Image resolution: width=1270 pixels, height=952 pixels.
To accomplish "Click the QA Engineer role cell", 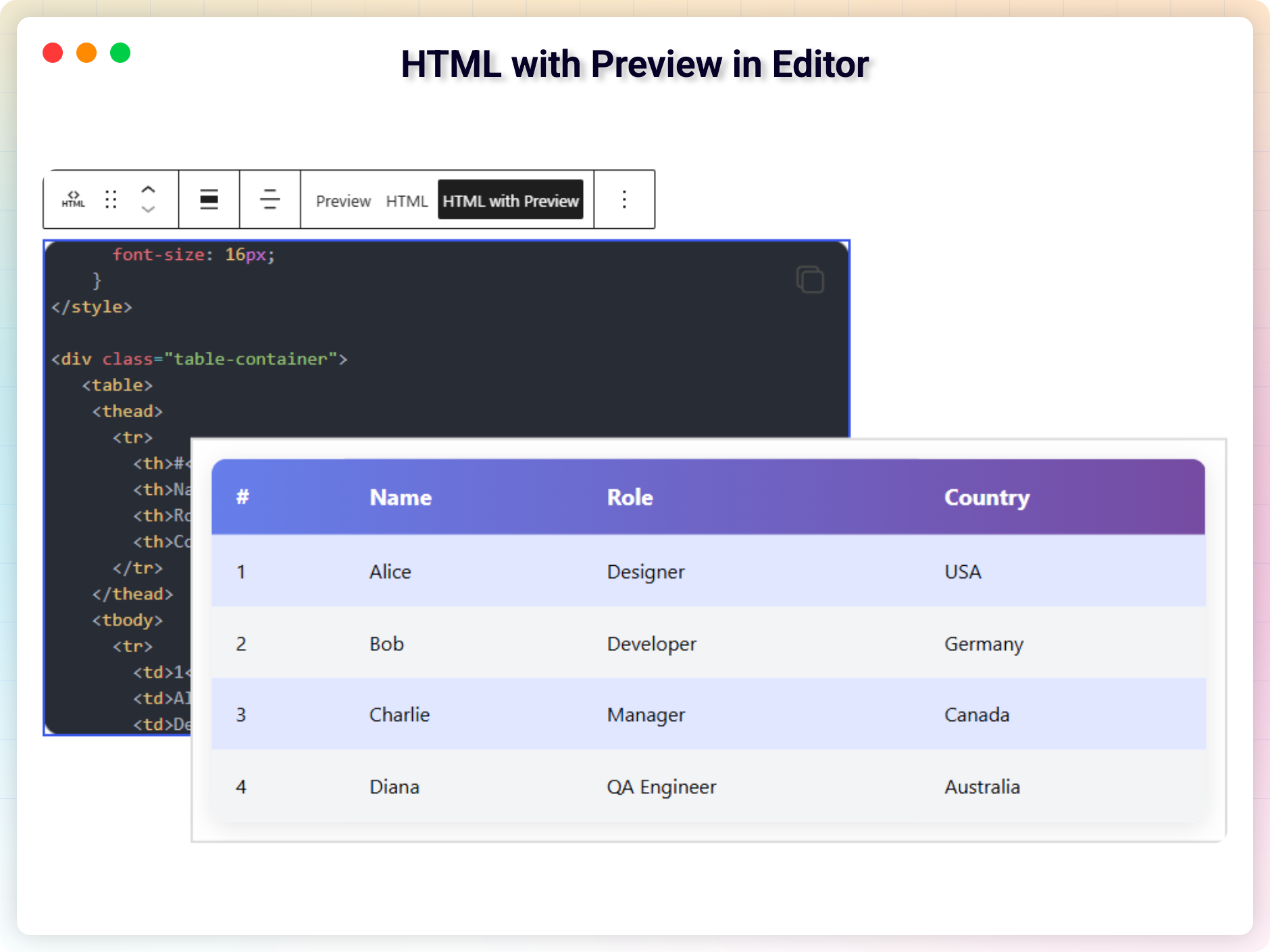I will (x=661, y=788).
